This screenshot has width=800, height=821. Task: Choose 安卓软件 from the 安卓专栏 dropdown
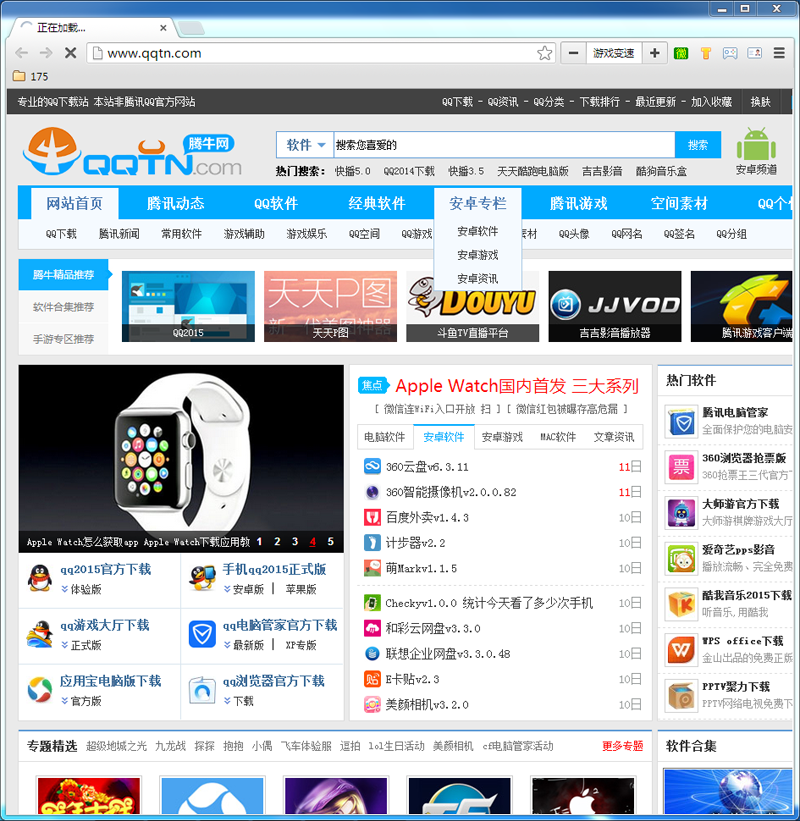pyautogui.click(x=477, y=231)
